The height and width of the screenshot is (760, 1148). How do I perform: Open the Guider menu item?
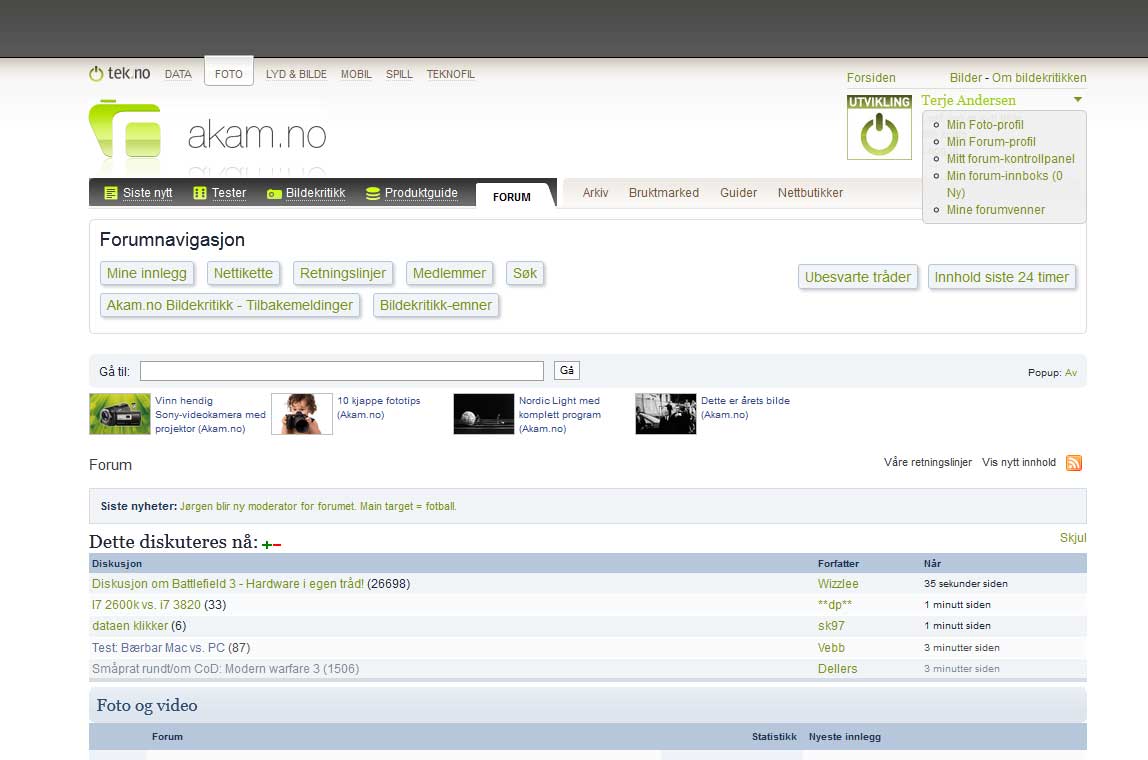(738, 193)
